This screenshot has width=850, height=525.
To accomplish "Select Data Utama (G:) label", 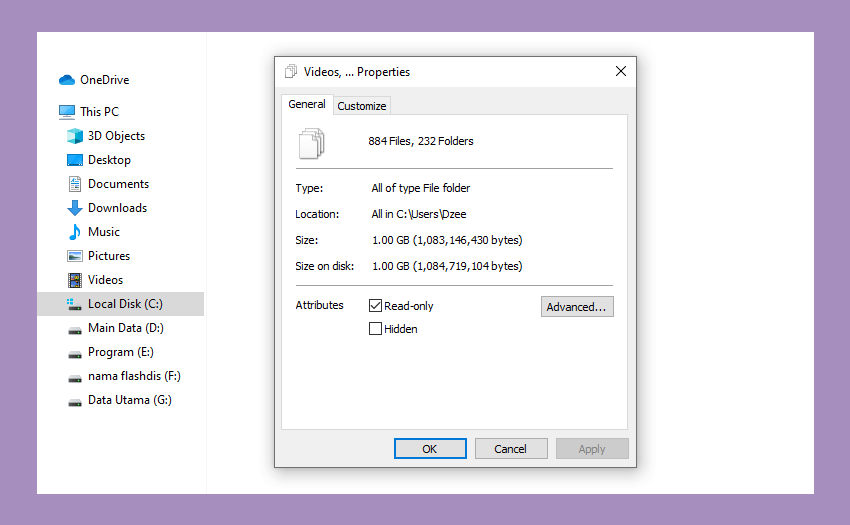I will [130, 400].
